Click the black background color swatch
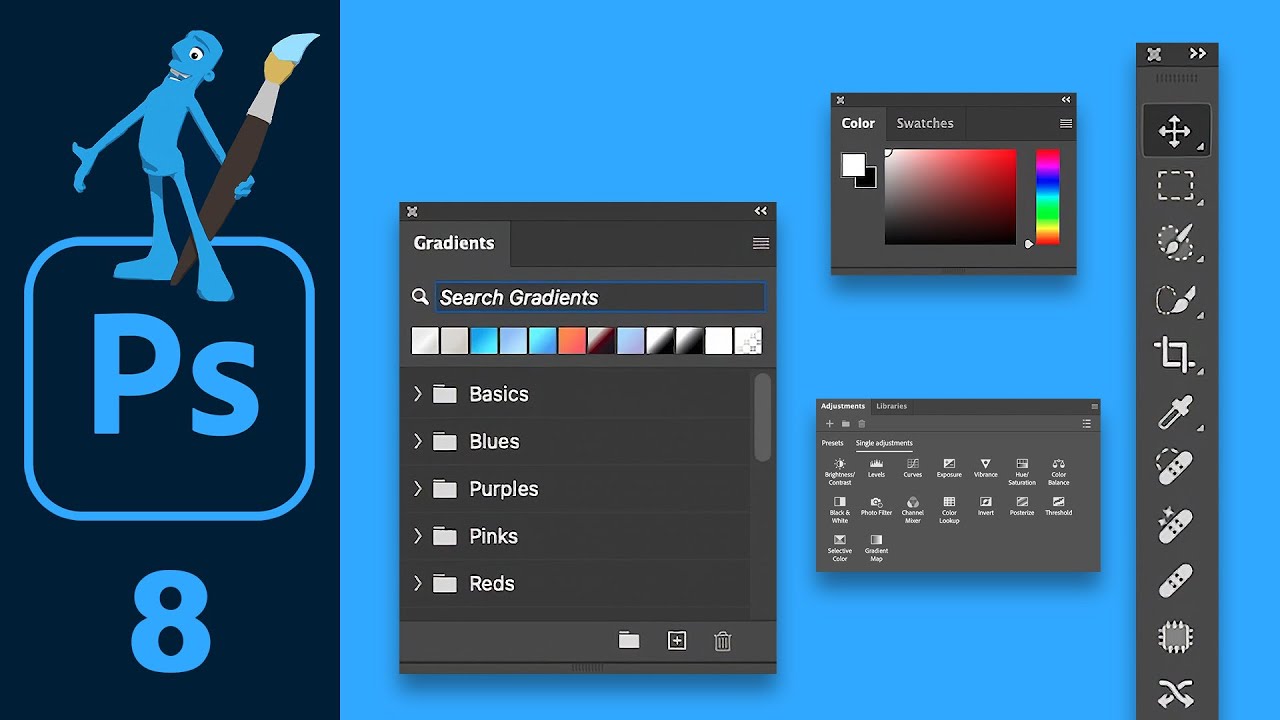 click(x=870, y=181)
